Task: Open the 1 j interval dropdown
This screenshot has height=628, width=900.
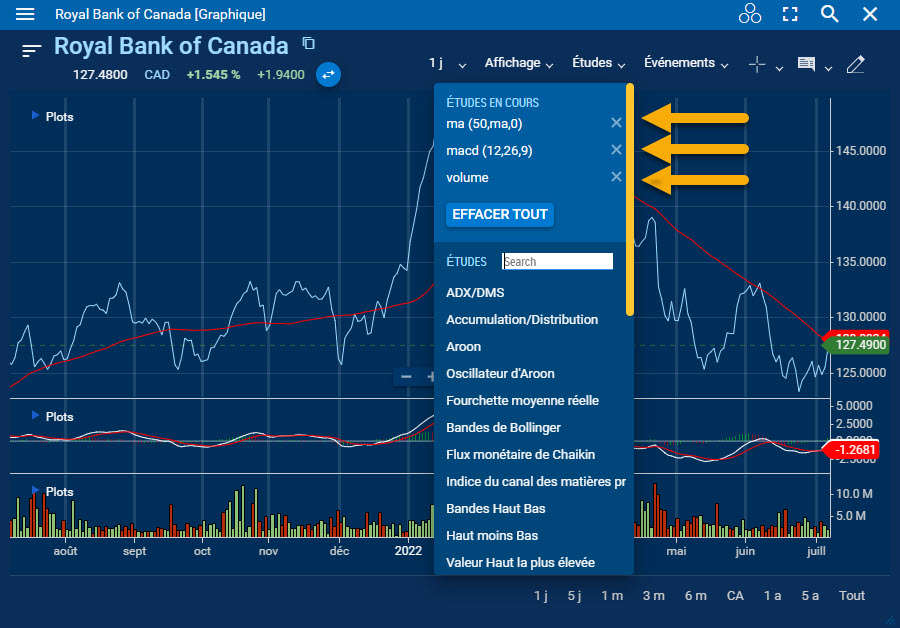Action: (447, 63)
